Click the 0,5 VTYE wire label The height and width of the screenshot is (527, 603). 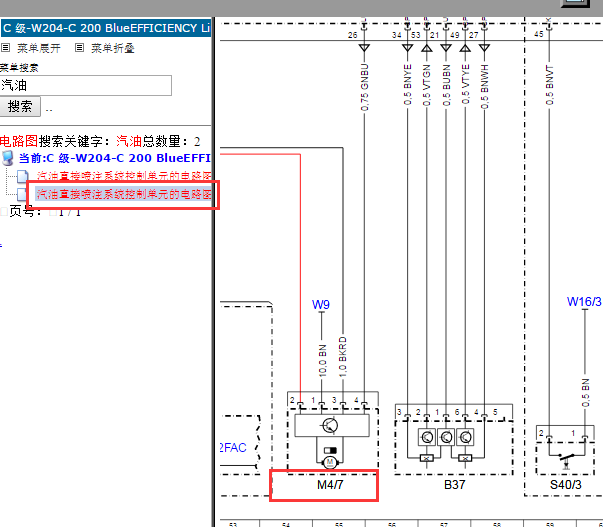tap(465, 85)
